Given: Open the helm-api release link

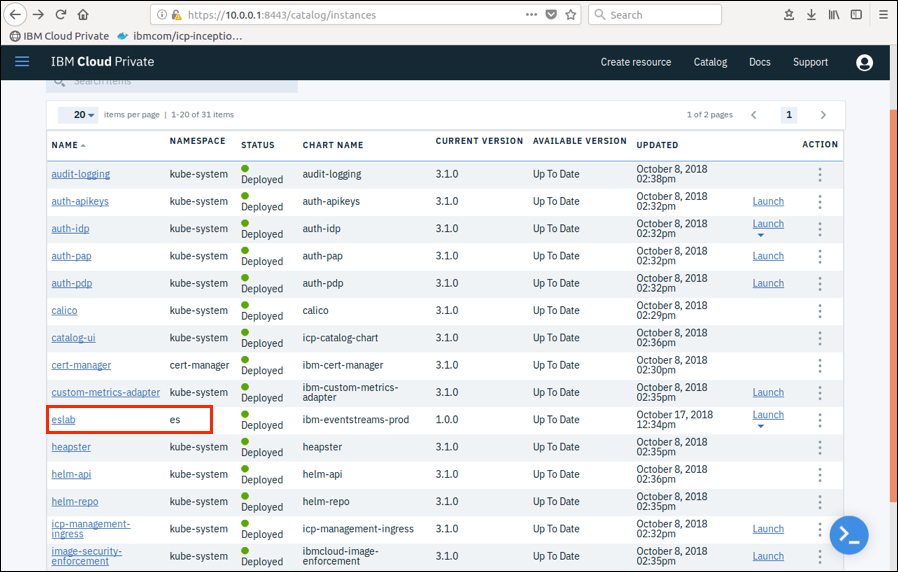Looking at the screenshot, I should [72, 474].
